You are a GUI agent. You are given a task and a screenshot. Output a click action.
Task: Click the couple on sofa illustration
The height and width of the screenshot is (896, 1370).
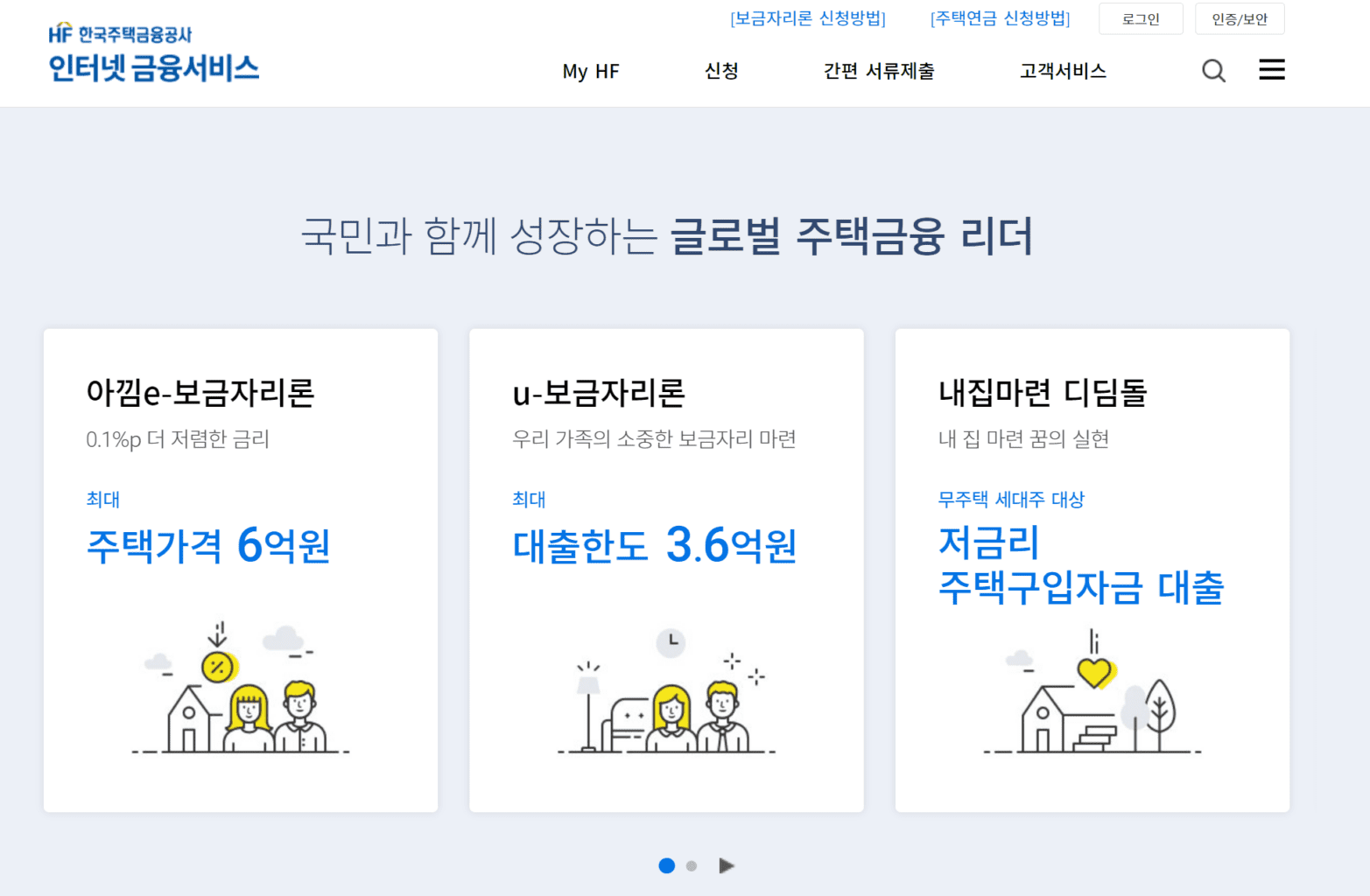click(666, 691)
